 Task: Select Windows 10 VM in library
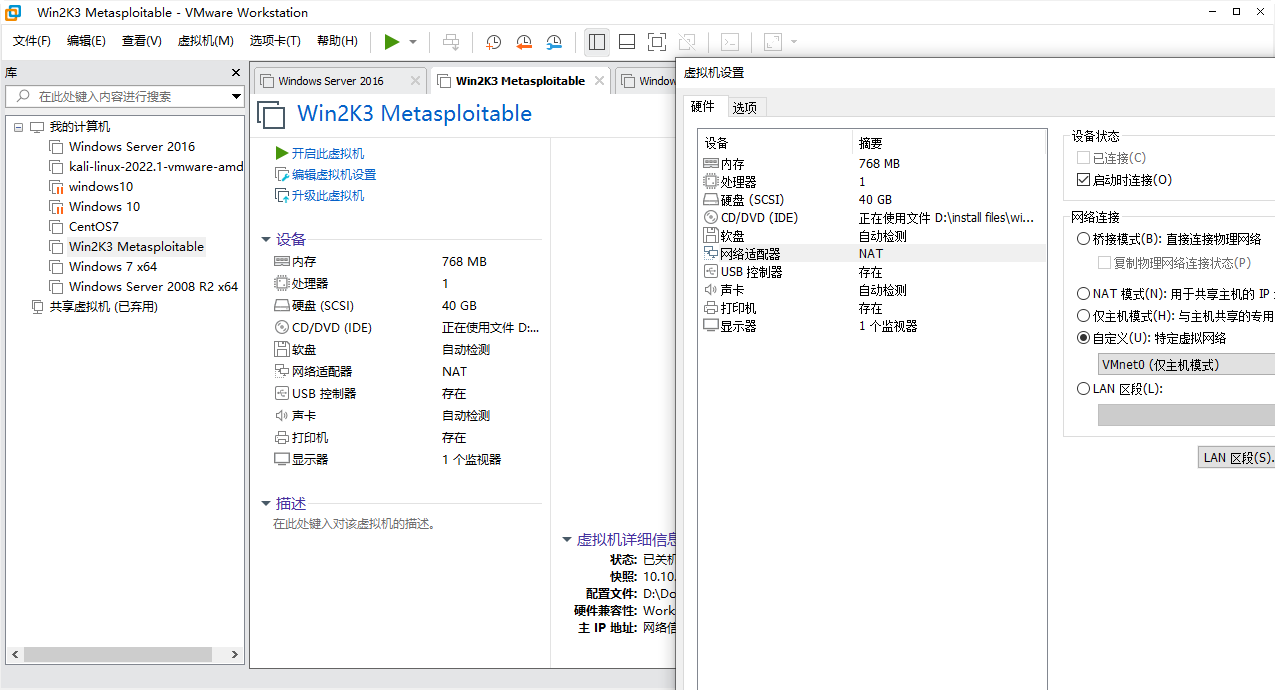coord(104,207)
